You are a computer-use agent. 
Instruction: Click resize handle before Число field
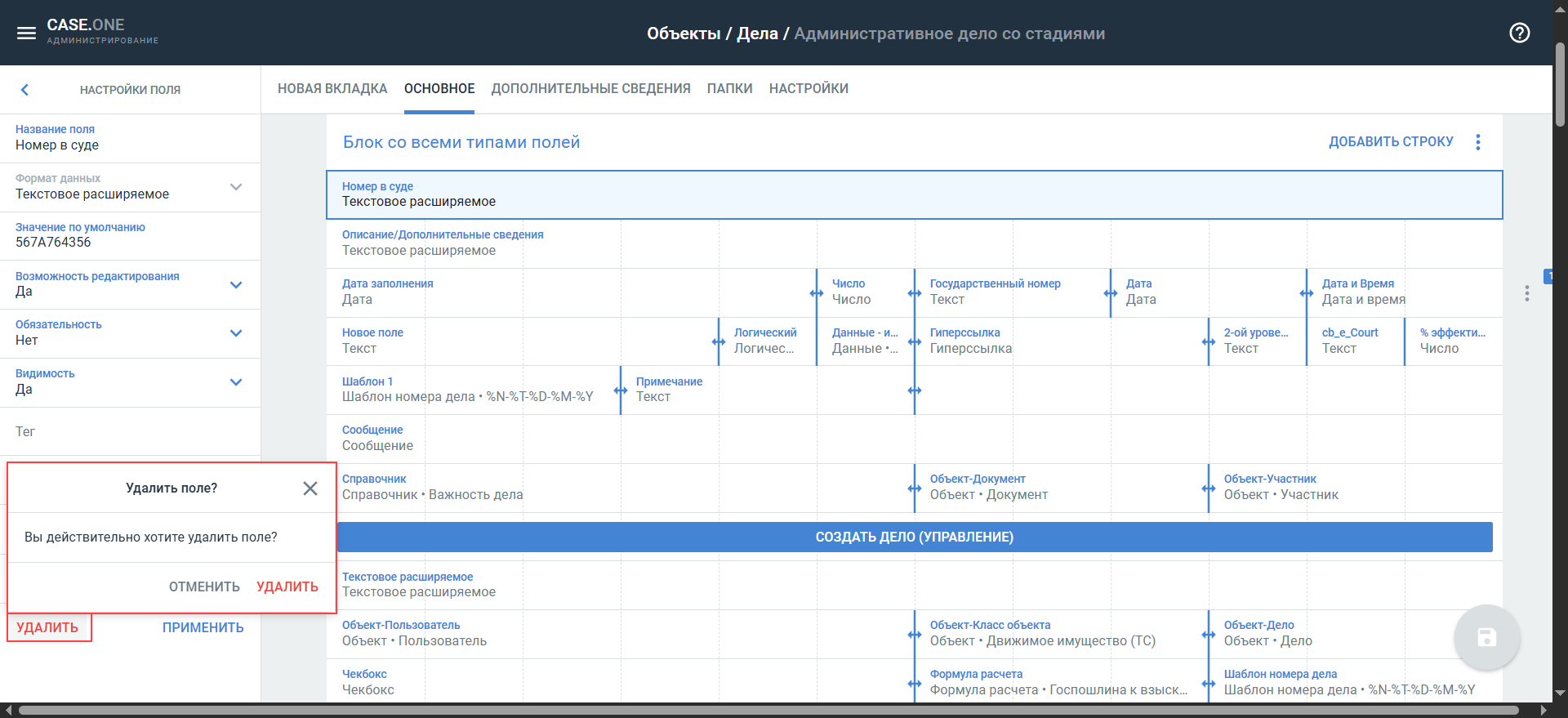tap(817, 293)
